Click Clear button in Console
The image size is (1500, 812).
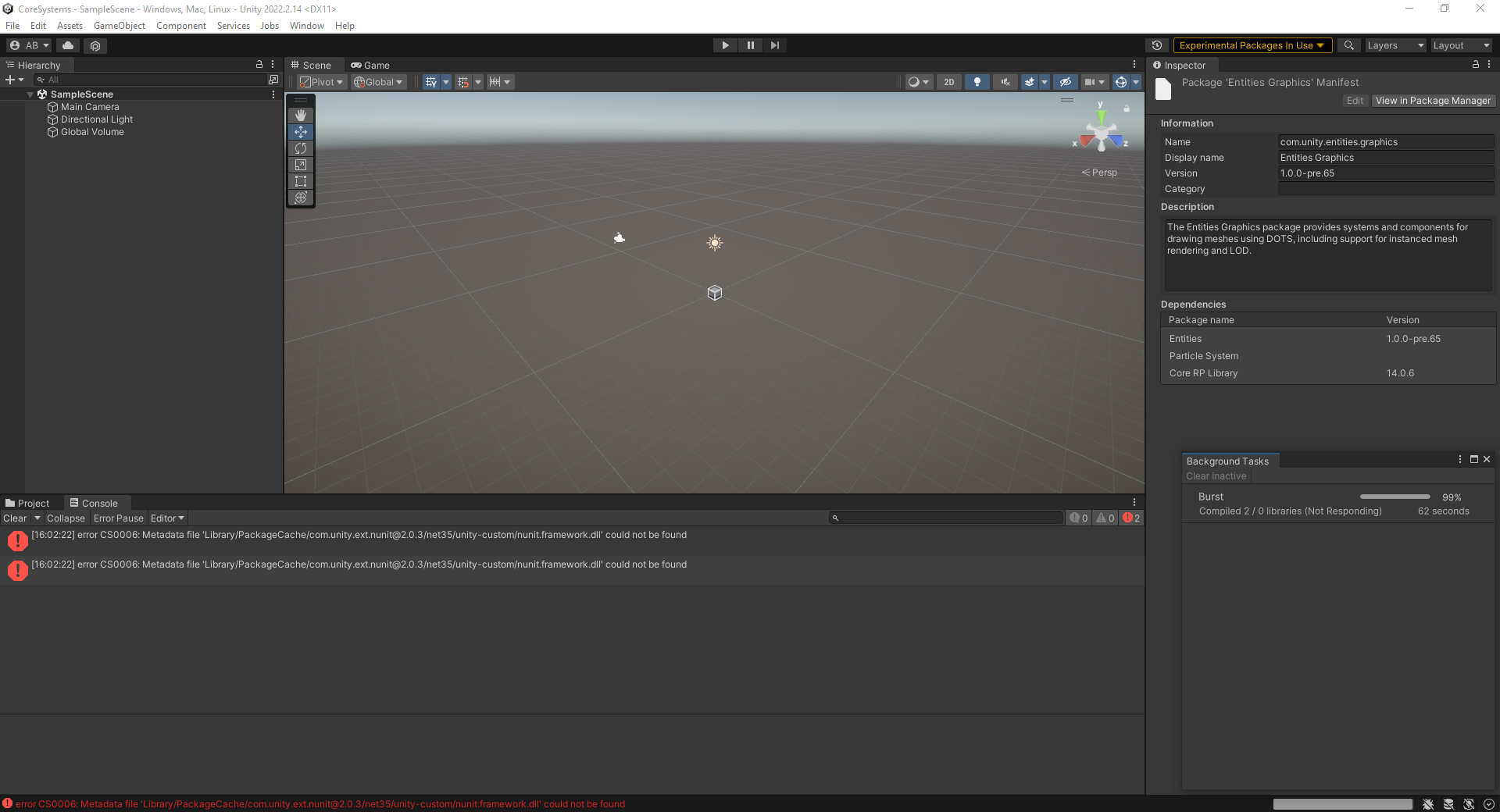15,518
